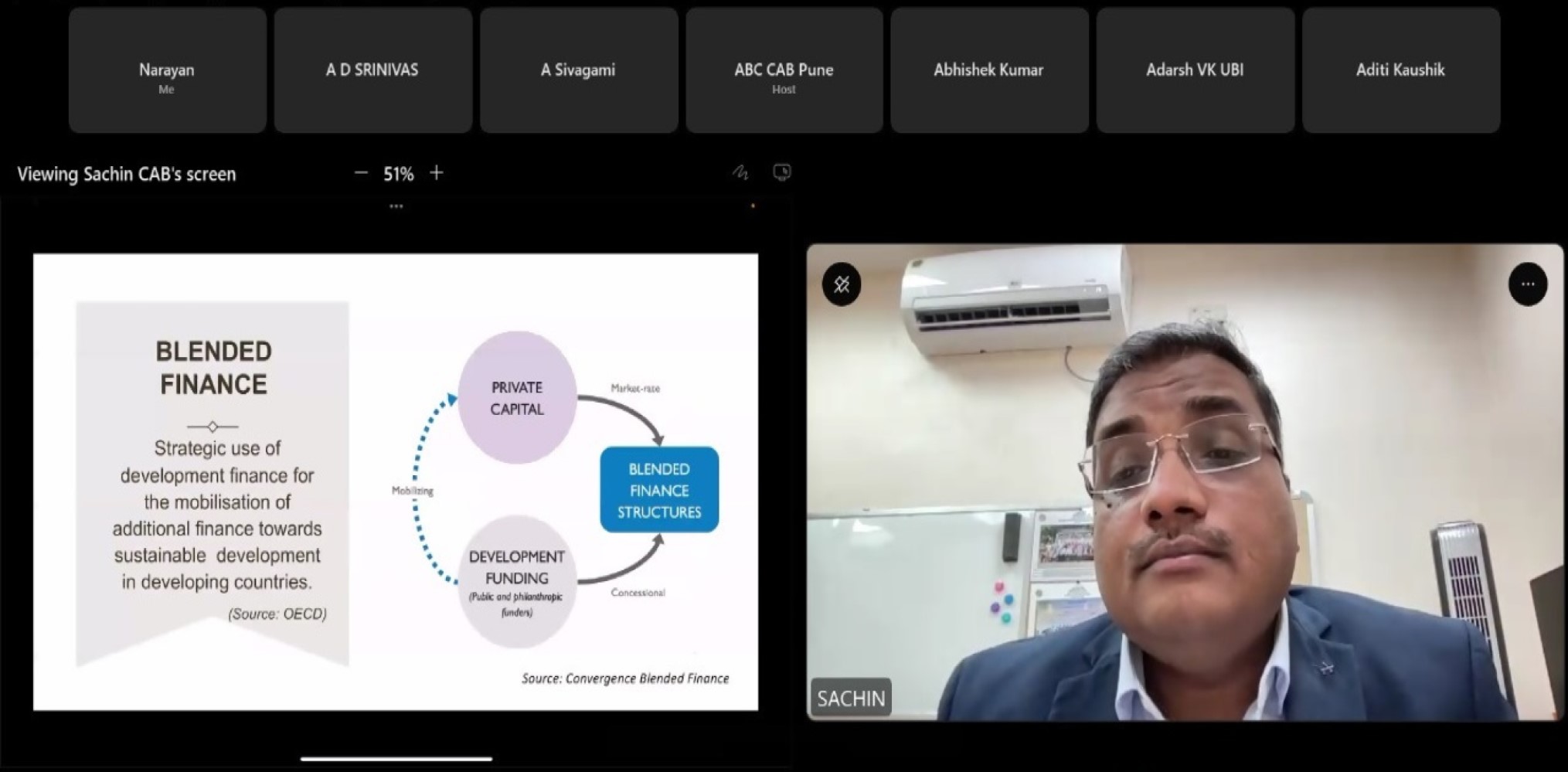Open more options on Sachin's video
This screenshot has width=1568, height=772.
(1527, 284)
